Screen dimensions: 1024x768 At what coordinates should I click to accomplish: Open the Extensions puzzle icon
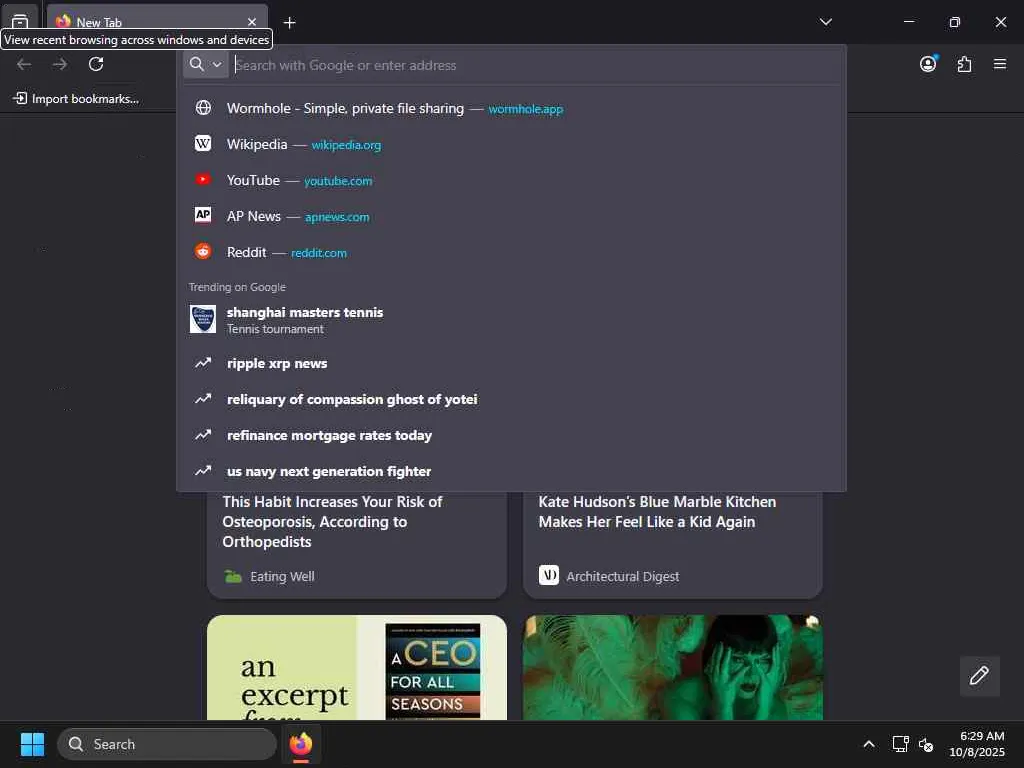click(964, 64)
